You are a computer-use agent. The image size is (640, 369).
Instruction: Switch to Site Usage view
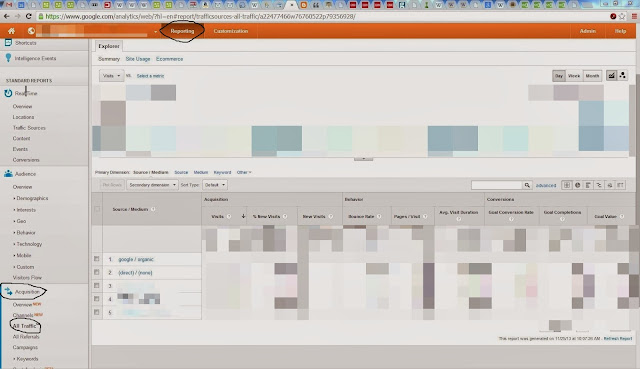click(x=138, y=59)
